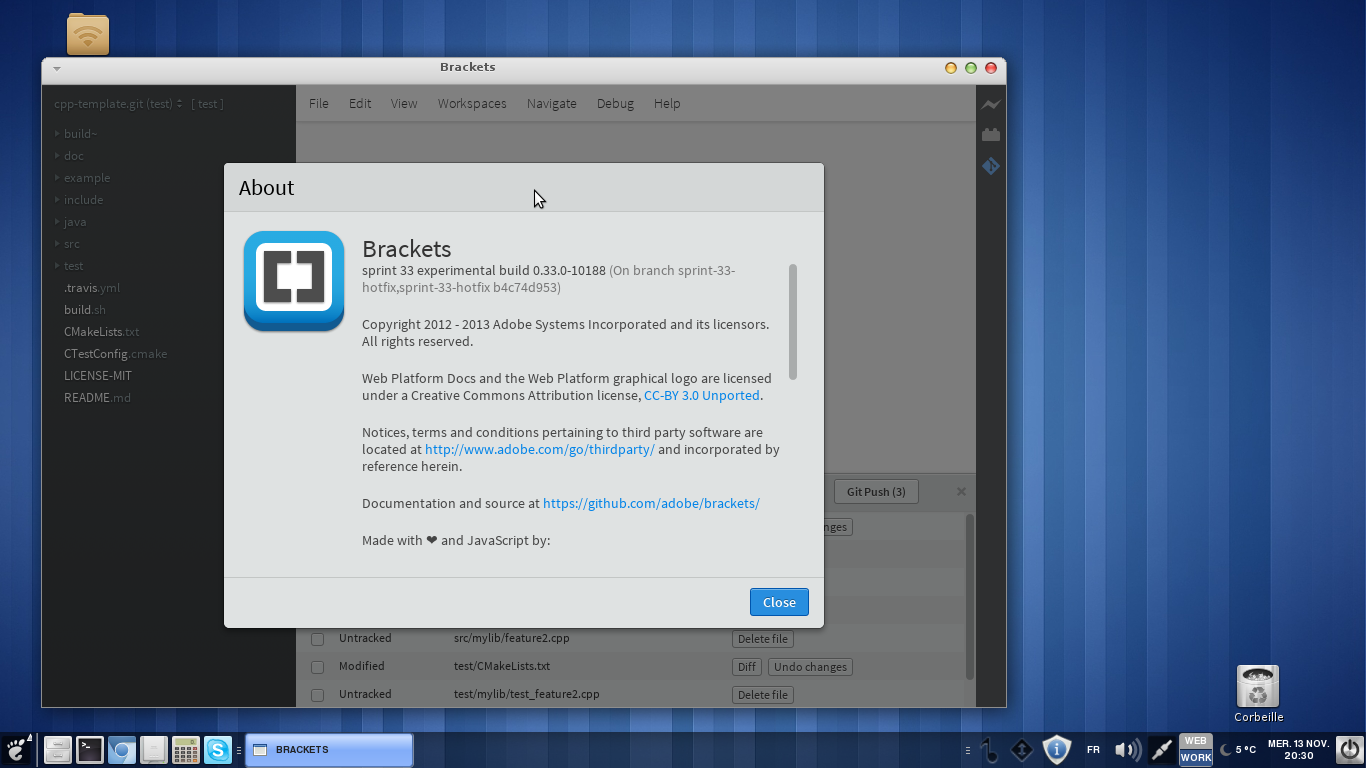Launch the file manager from taskbar
Screen dimensions: 1366x768
pos(58,750)
